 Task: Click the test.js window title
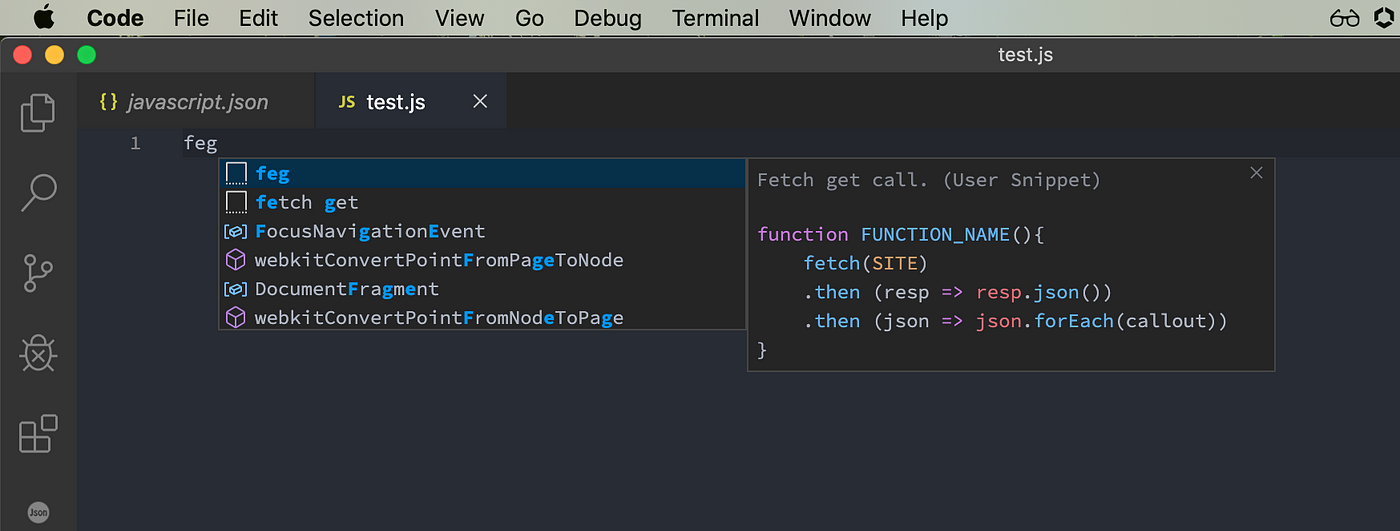[1025, 55]
